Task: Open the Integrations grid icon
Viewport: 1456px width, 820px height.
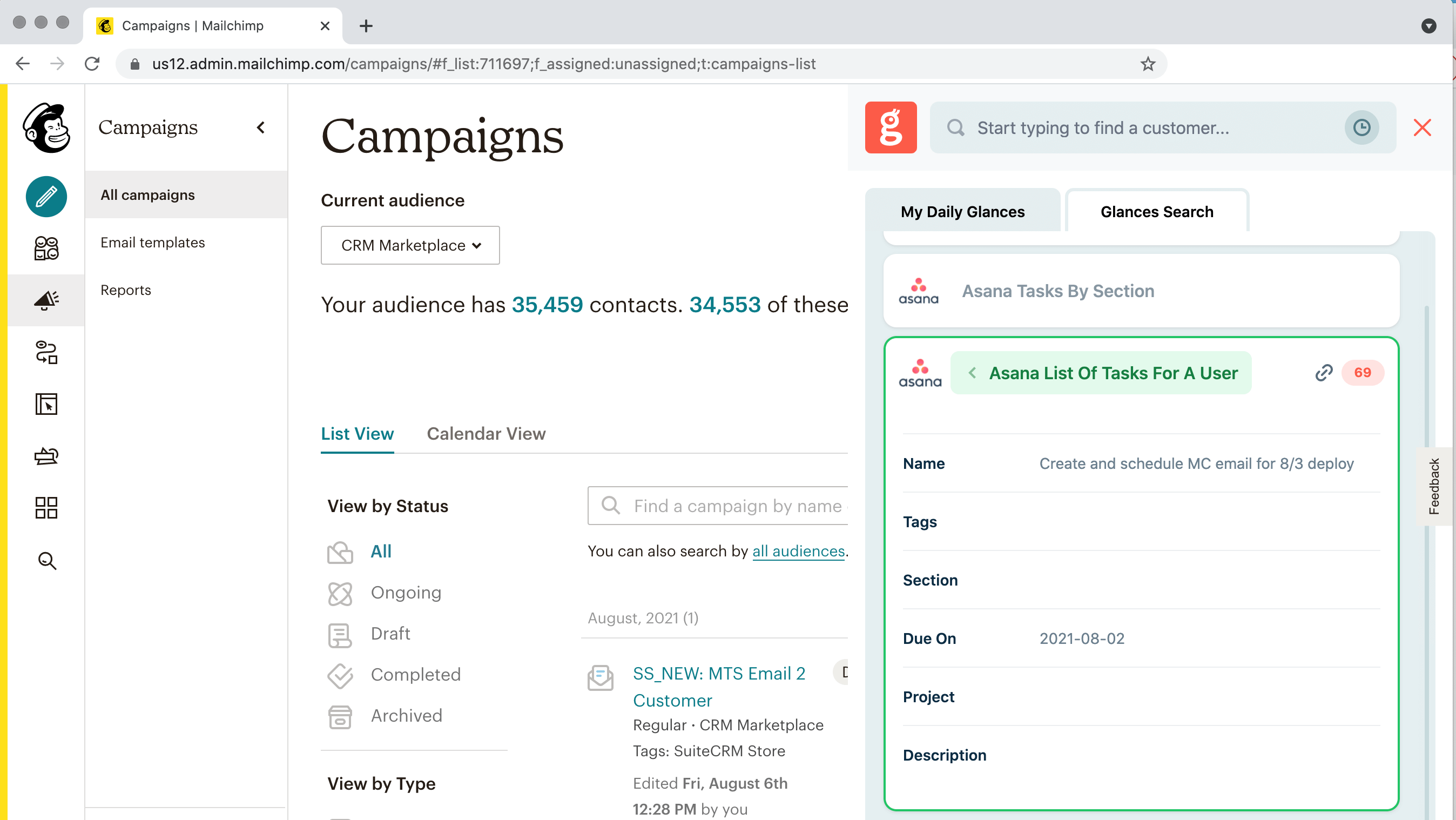Action: coord(46,507)
